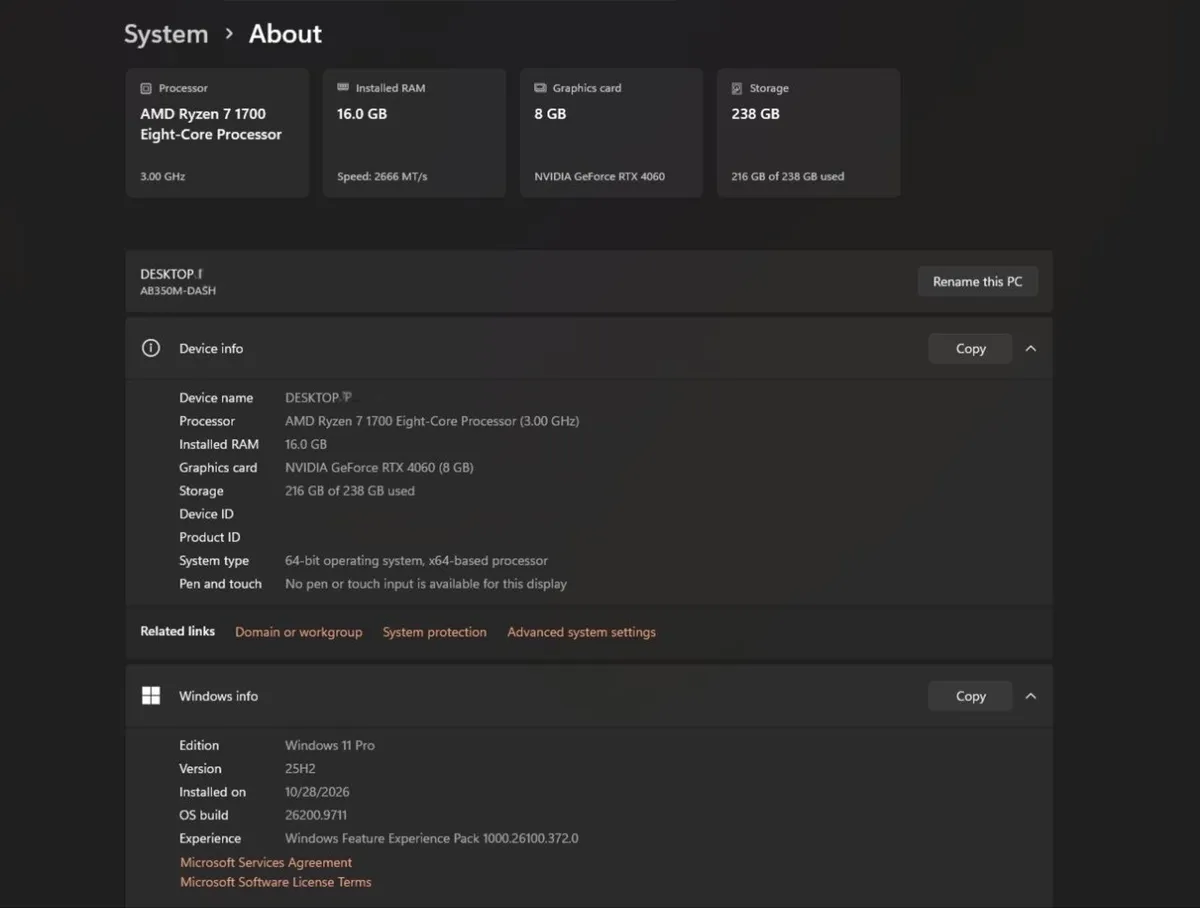Click 'NVIDIA GeForce RTX 4060' in Graphics card card
The width and height of the screenshot is (1200, 908).
pos(599,176)
